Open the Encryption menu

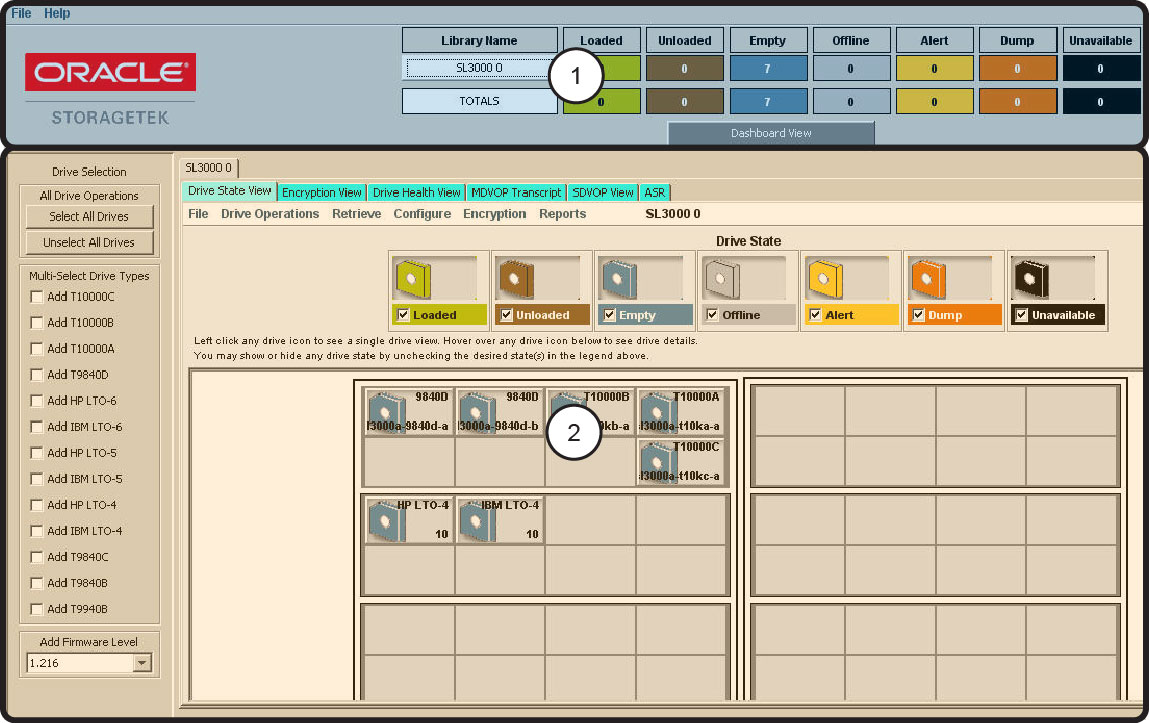(x=494, y=214)
